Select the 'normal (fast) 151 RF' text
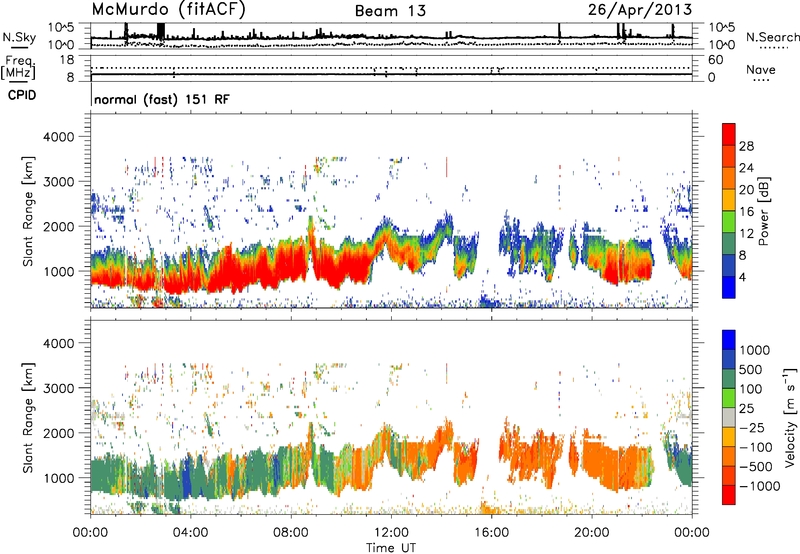Screen dimensions: 800x554 162,99
